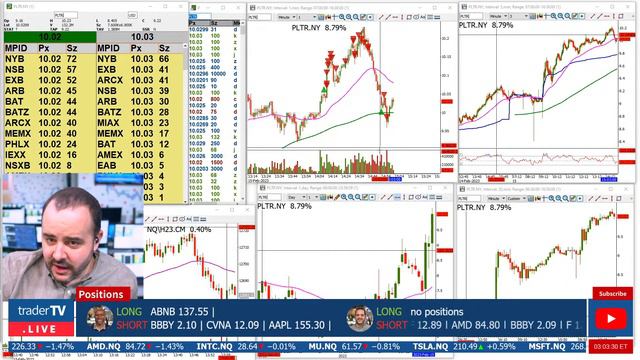640x360 pixels.
Task: Select the vertical line tool in the 1-minute PLTR chart
Action: 402,17
